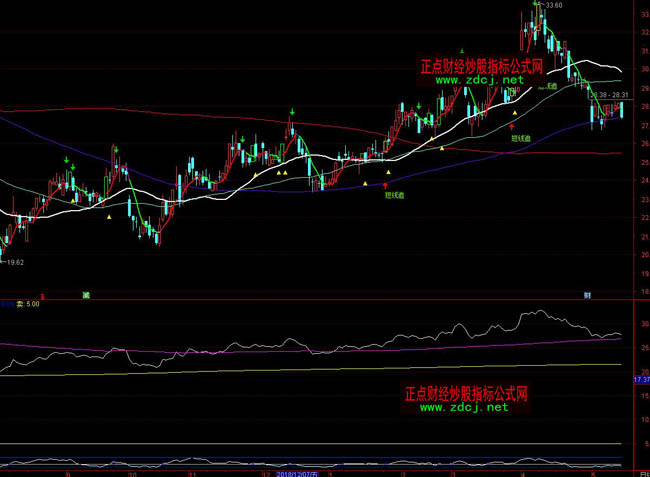Click the upper red 正点财经炒股指标公式网 title
Viewport: 650px width, 477px height.
click(481, 66)
